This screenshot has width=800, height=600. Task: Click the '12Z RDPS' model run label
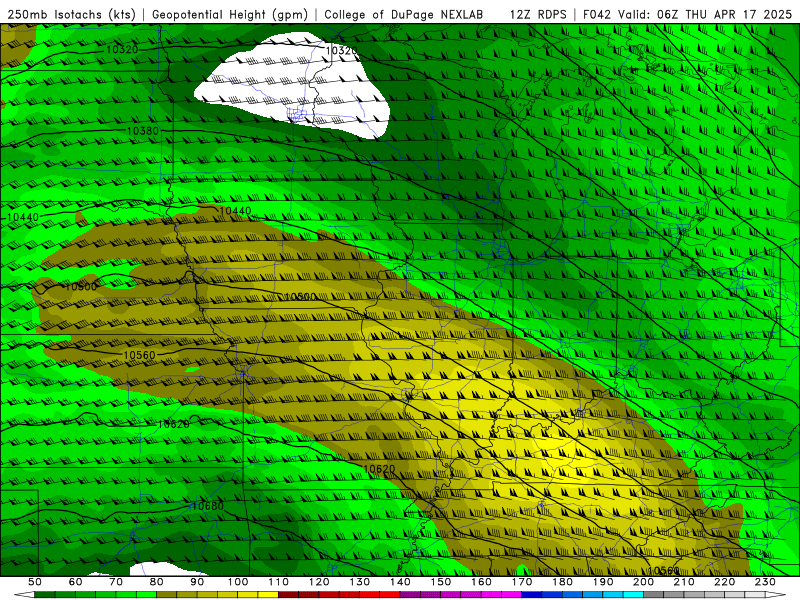538,15
